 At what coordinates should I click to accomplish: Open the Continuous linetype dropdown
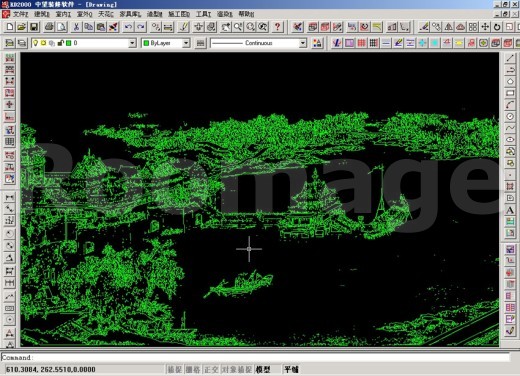[x=258, y=43]
